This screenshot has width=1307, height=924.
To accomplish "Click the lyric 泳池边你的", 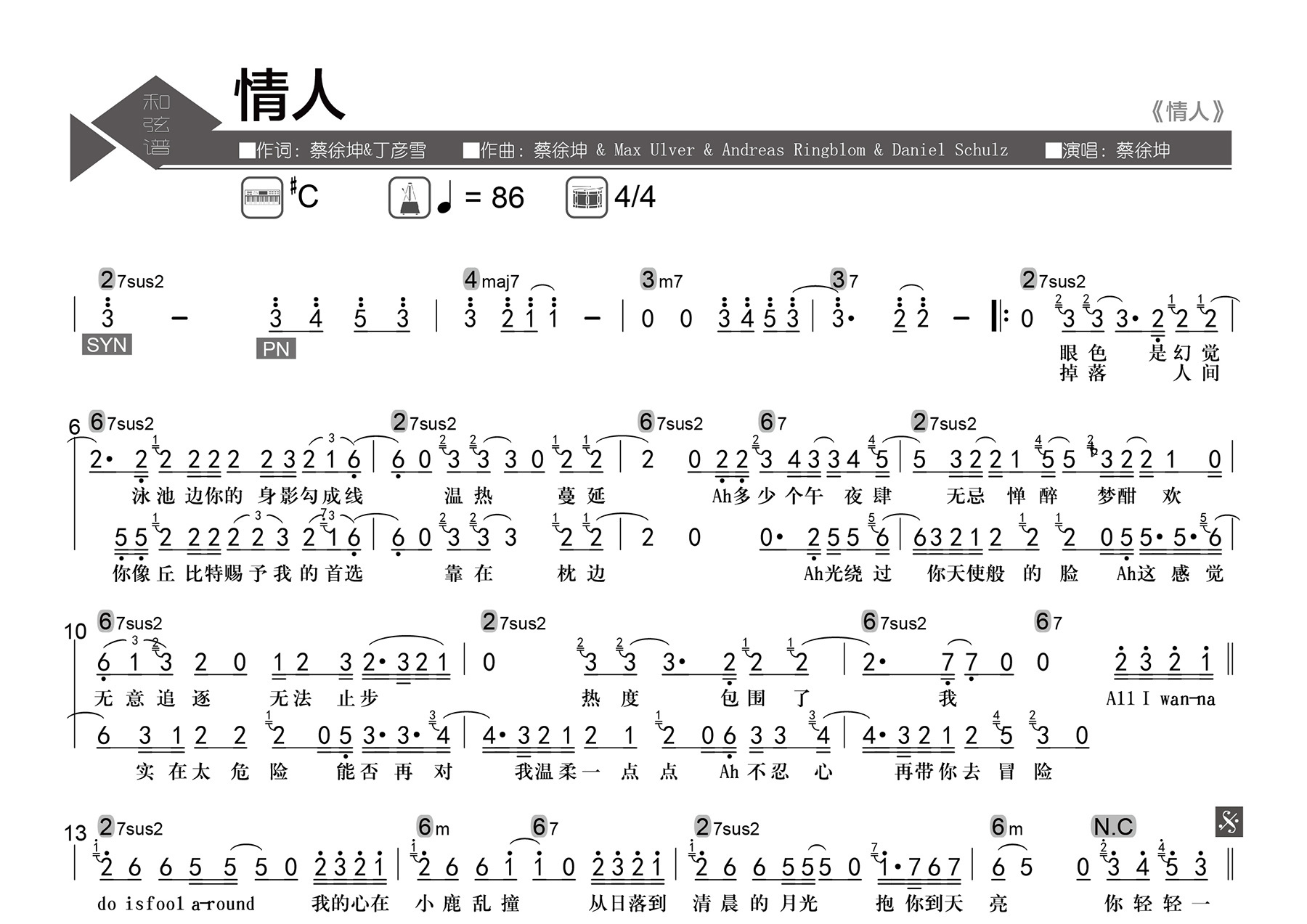I will [187, 496].
